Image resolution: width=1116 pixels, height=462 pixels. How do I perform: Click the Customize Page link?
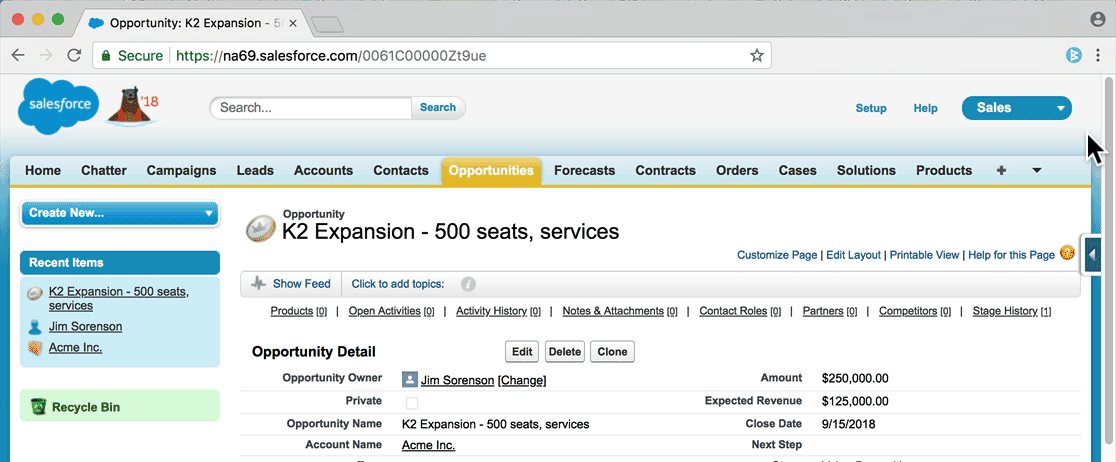(x=777, y=255)
